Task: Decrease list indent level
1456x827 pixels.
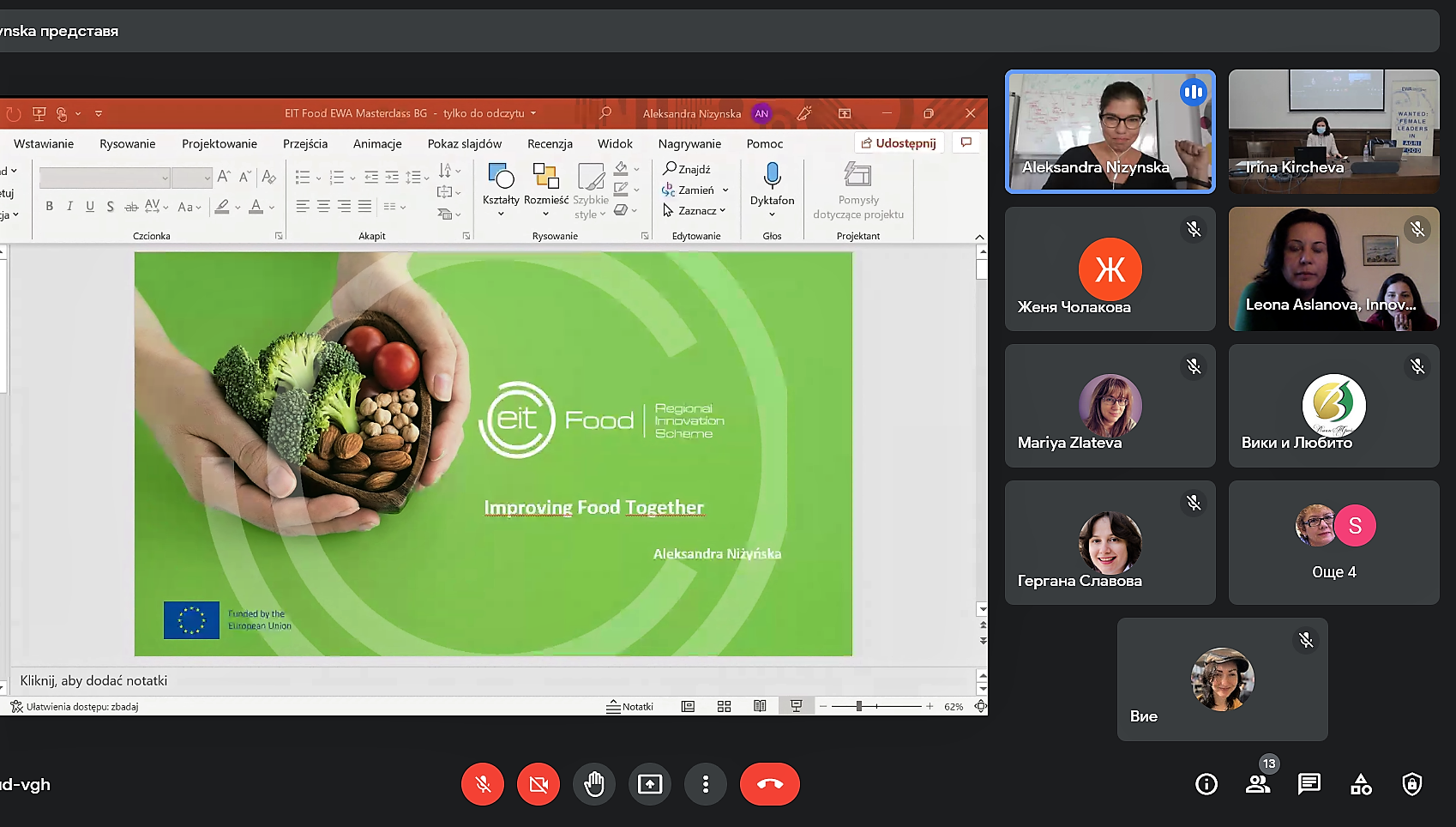Action: coord(371,178)
